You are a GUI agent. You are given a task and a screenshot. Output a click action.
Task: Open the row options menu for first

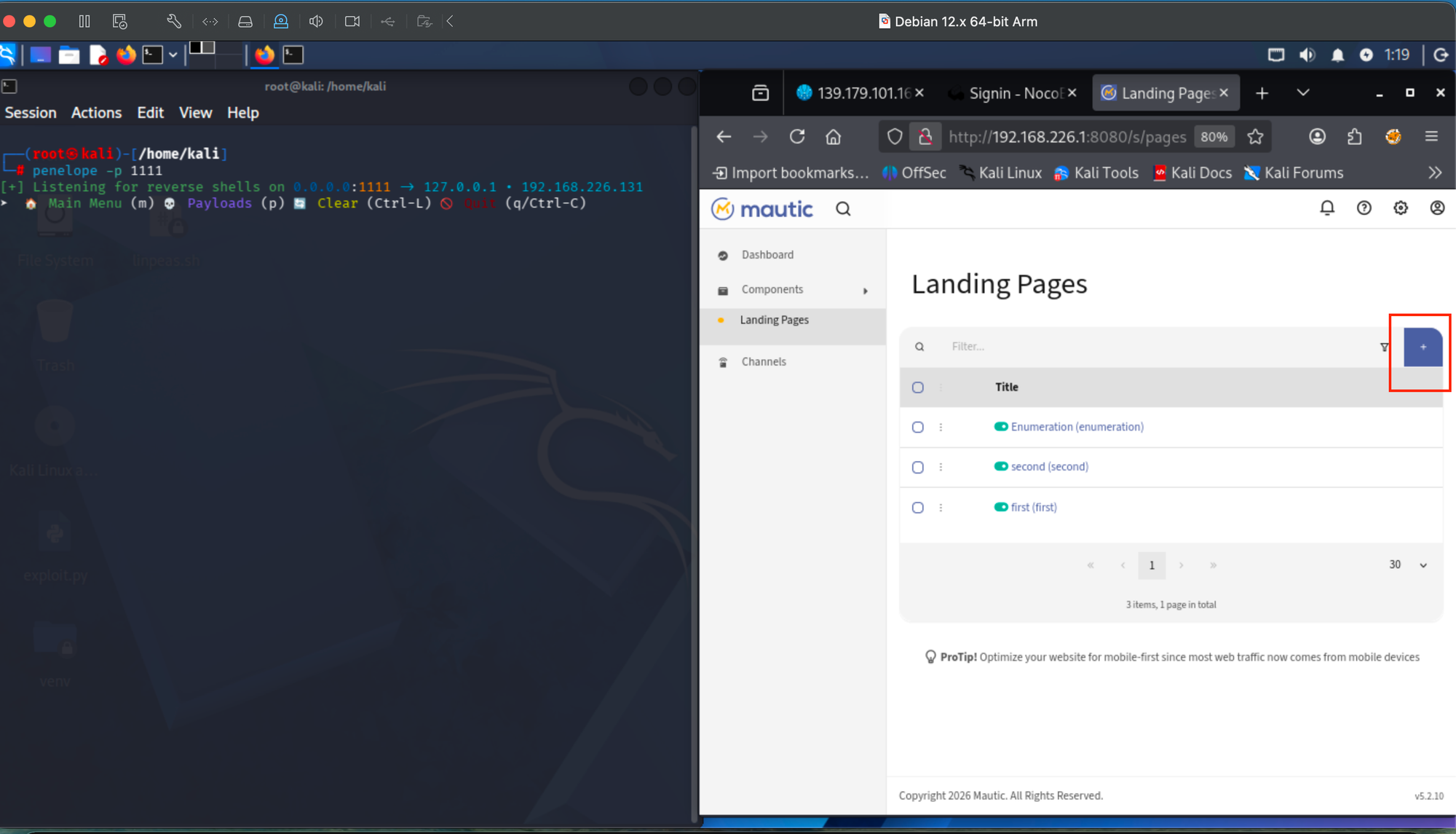[x=941, y=508]
